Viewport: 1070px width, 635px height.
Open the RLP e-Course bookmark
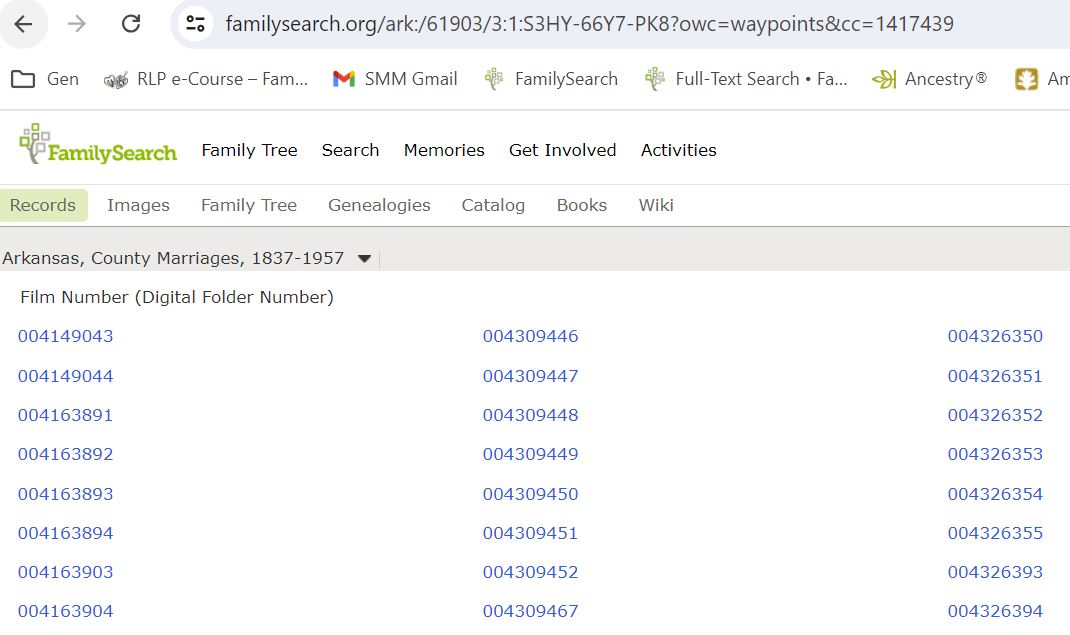[x=205, y=79]
